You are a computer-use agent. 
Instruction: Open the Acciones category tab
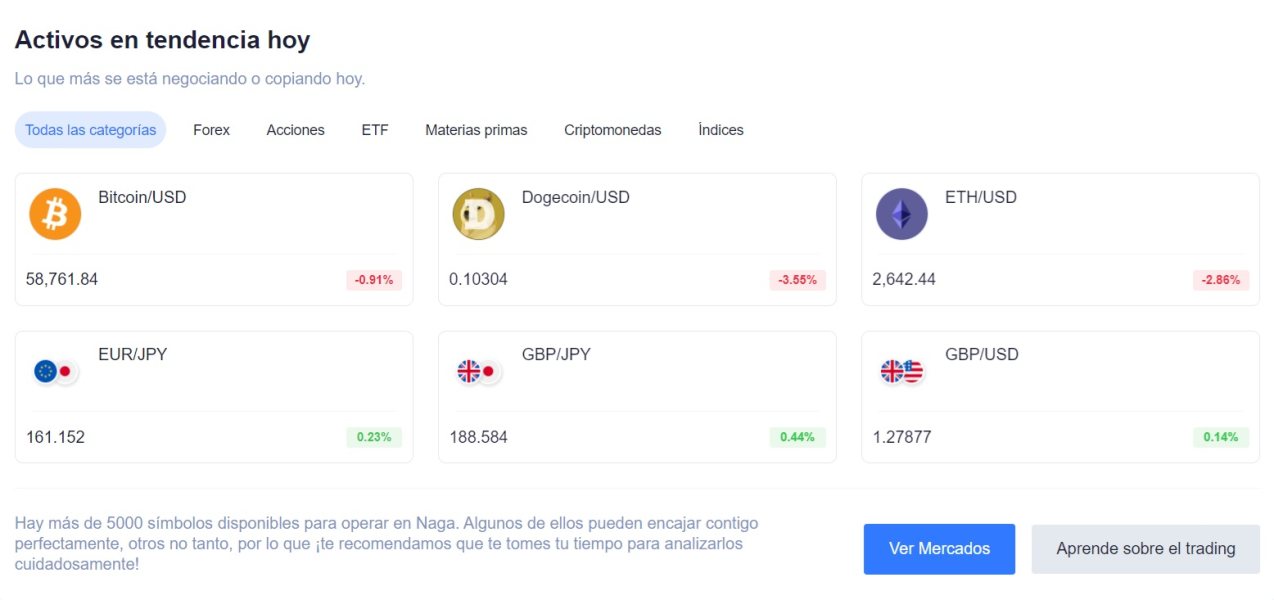295,130
